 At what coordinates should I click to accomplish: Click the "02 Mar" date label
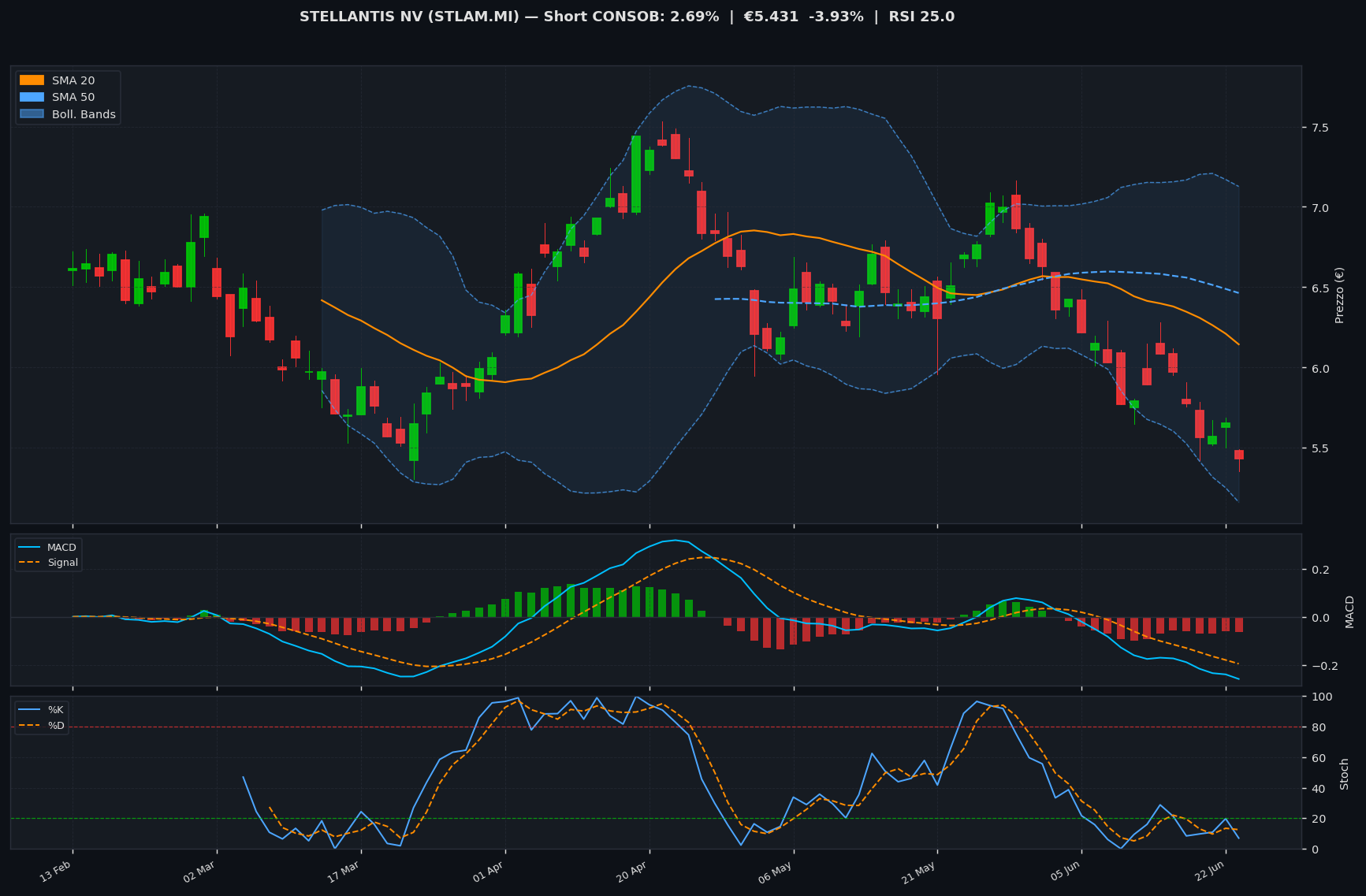pos(199,871)
